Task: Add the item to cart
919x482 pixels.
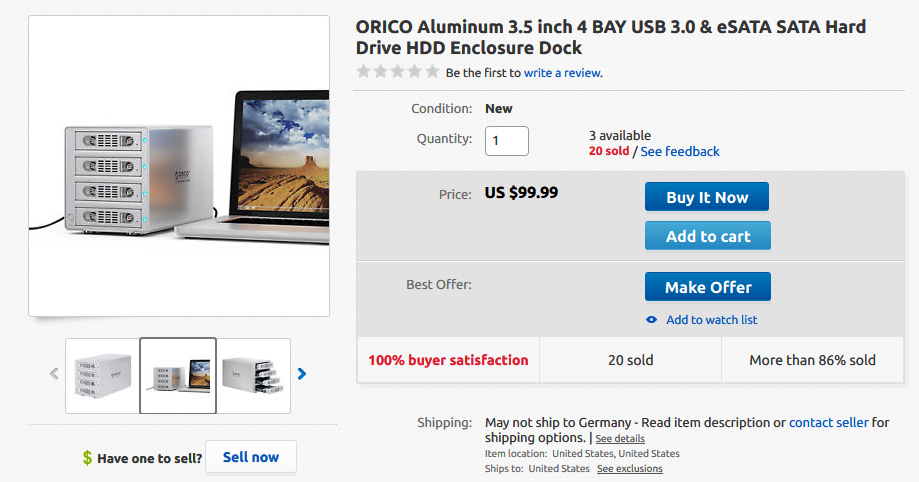Action: click(x=707, y=236)
